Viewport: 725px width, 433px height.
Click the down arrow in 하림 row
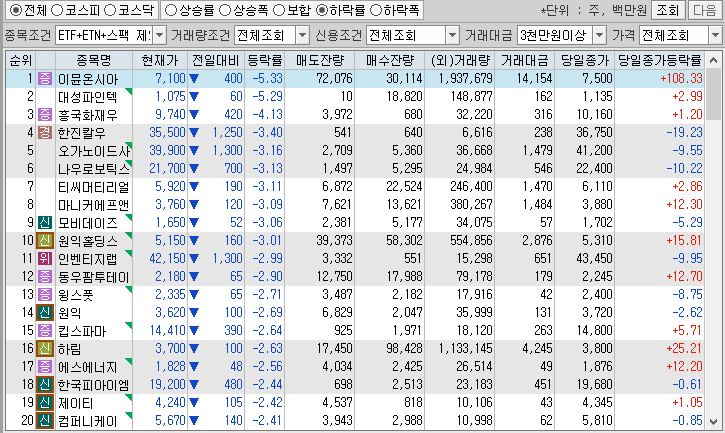pos(194,349)
